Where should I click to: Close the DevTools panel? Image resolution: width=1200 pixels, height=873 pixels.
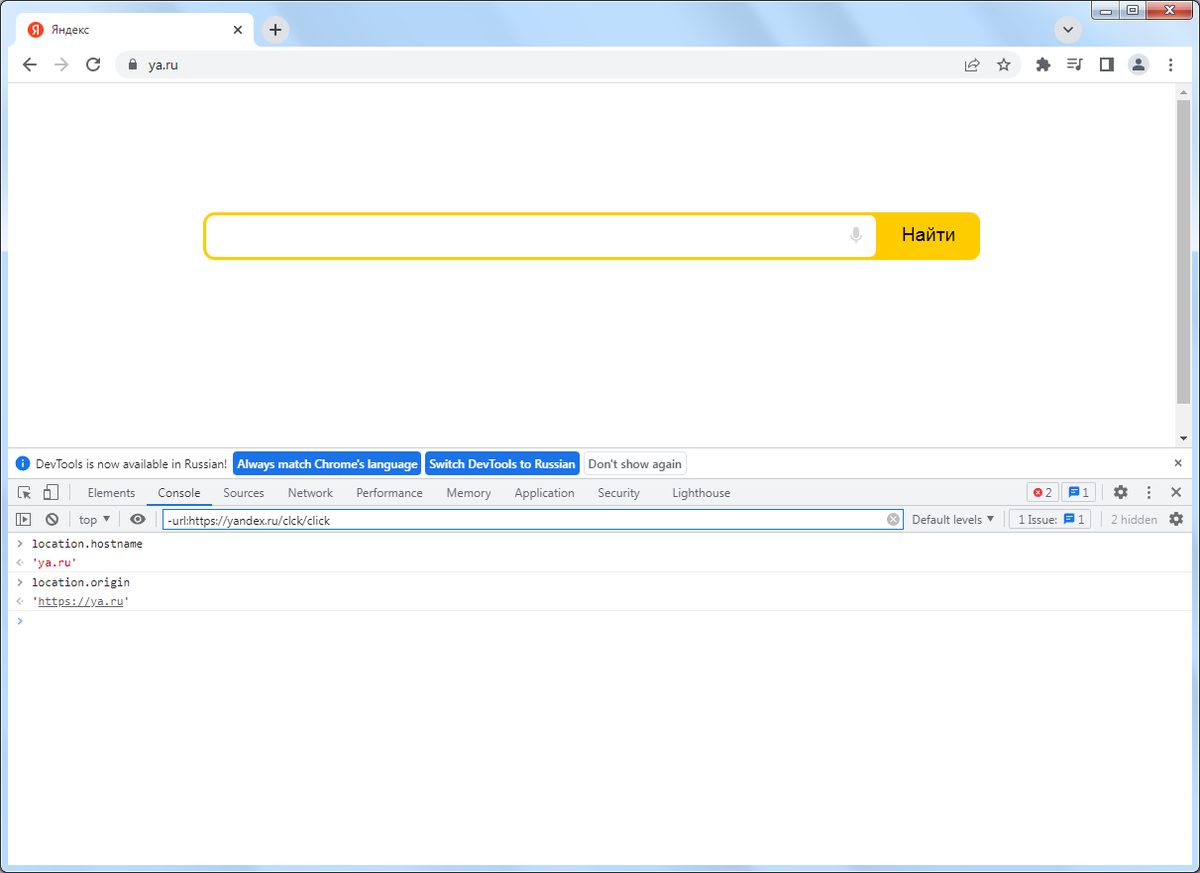(x=1177, y=493)
